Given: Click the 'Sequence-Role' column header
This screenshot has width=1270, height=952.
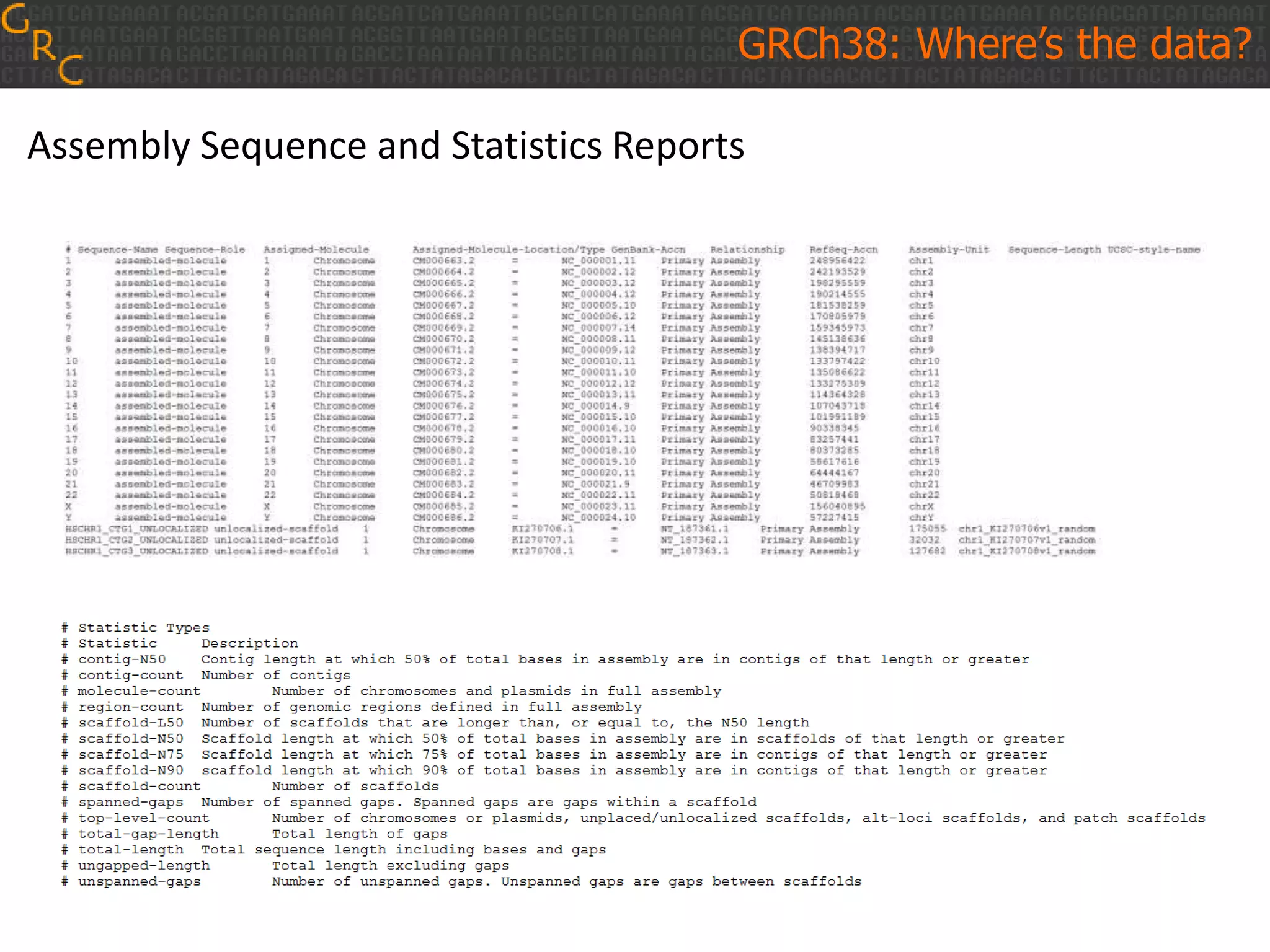Looking at the screenshot, I should click(205, 250).
